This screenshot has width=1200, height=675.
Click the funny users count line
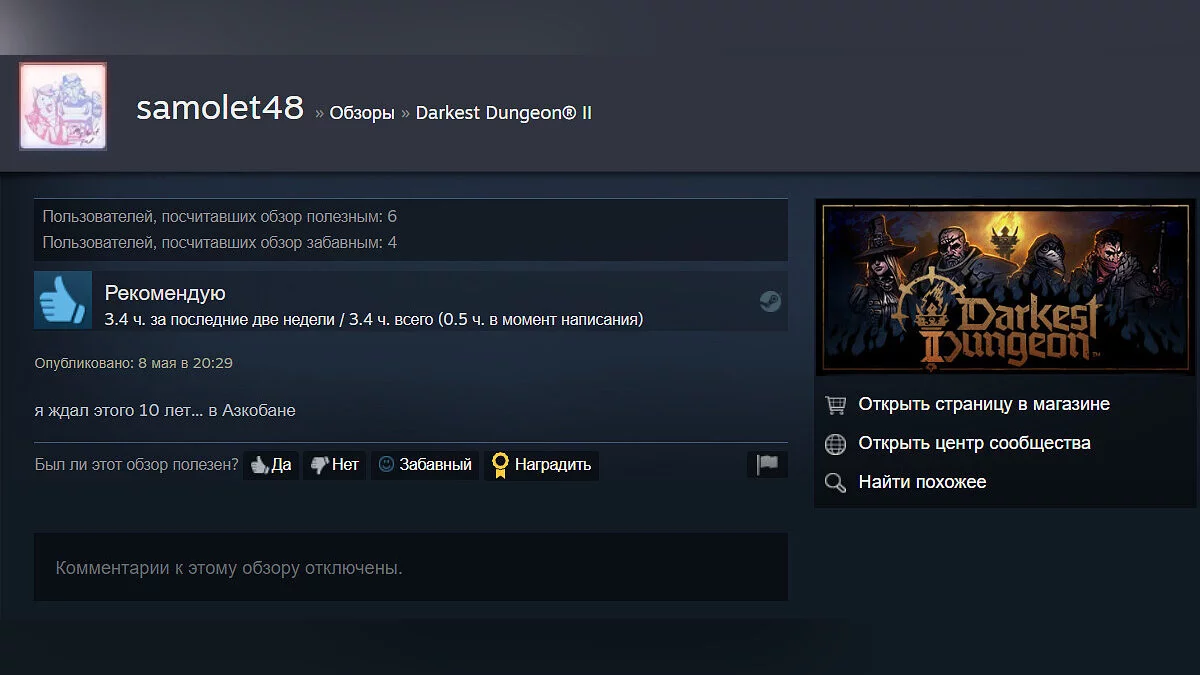pyautogui.click(x=220, y=242)
